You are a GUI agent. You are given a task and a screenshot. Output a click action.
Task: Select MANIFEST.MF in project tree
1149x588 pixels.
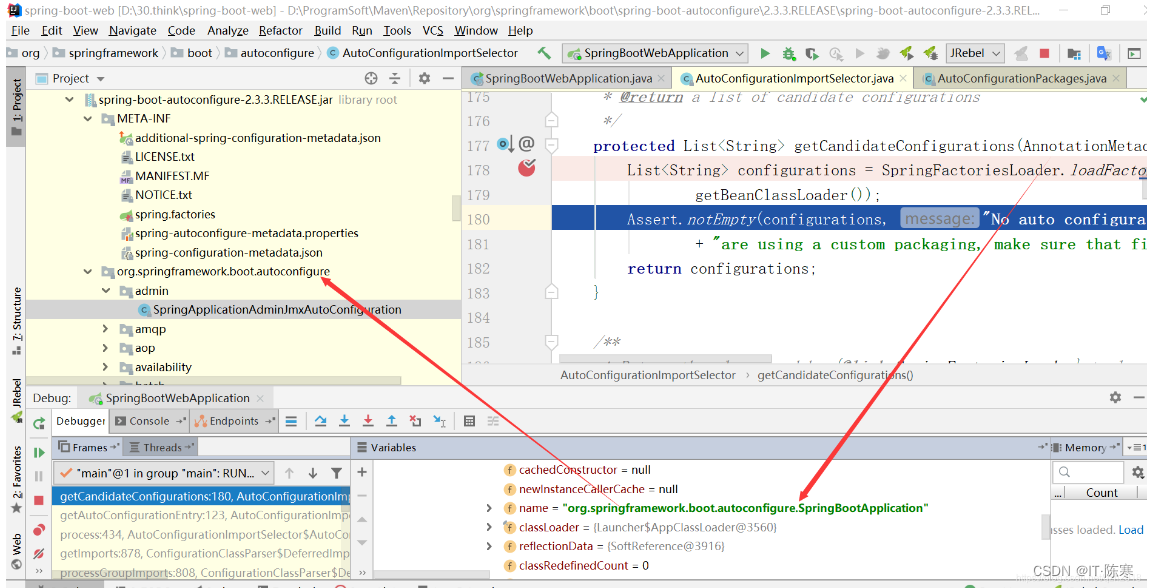[x=172, y=176]
